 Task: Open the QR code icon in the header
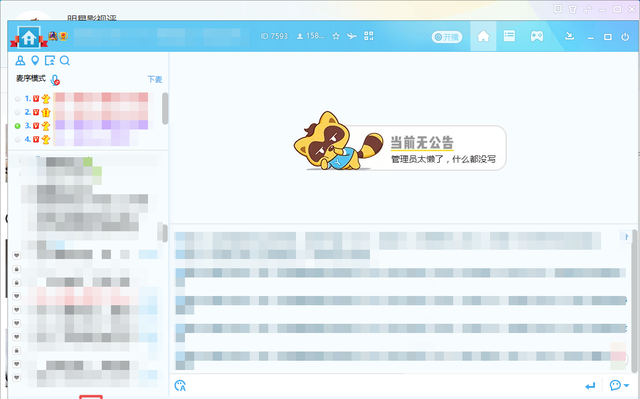(x=369, y=36)
